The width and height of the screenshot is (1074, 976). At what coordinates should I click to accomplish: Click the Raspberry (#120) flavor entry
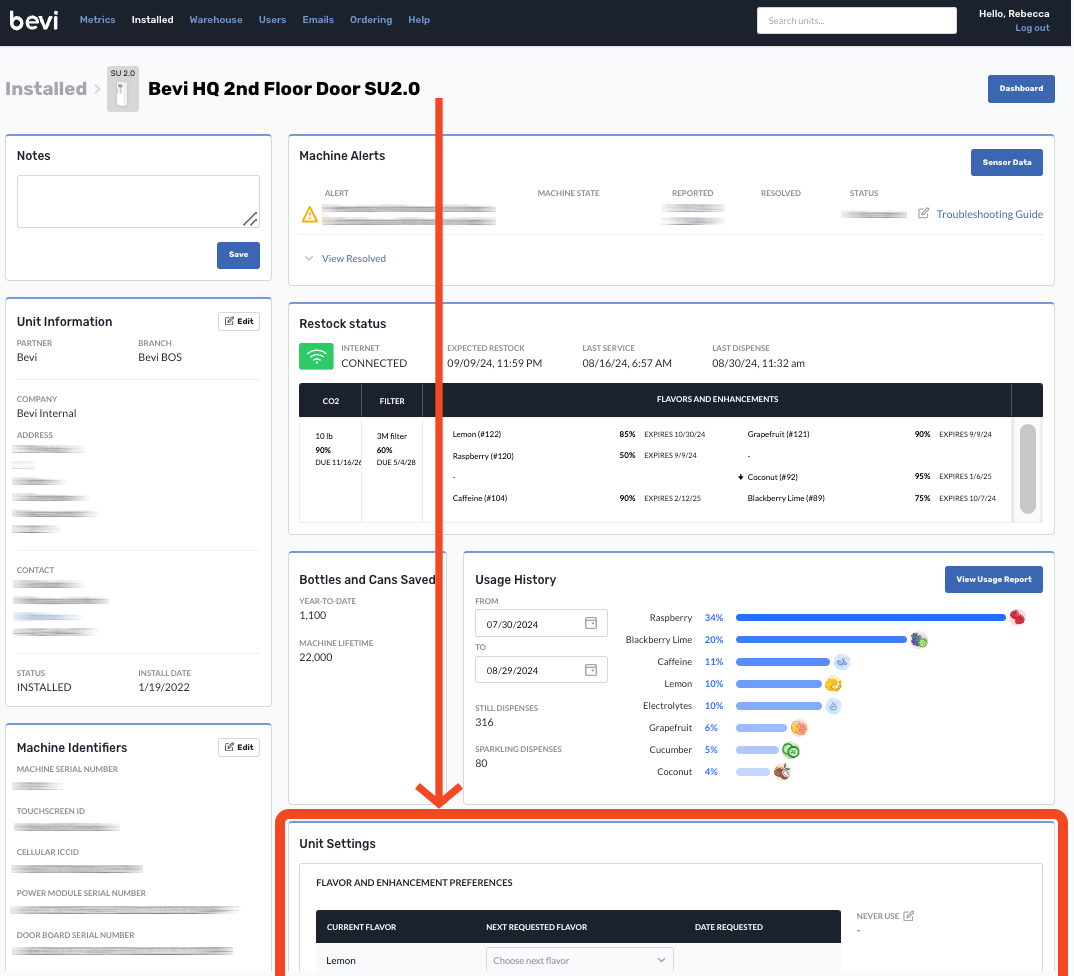[x=483, y=456]
